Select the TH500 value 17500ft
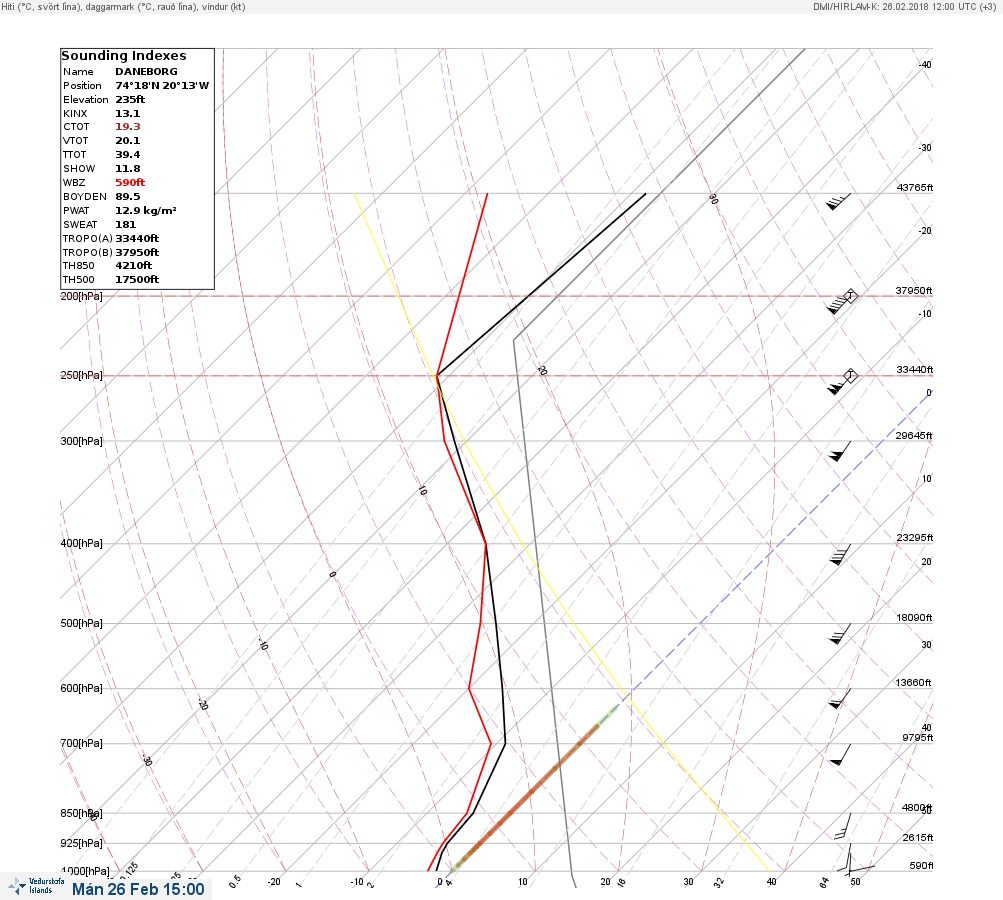Screen dimensions: 1003x900 click(137, 280)
